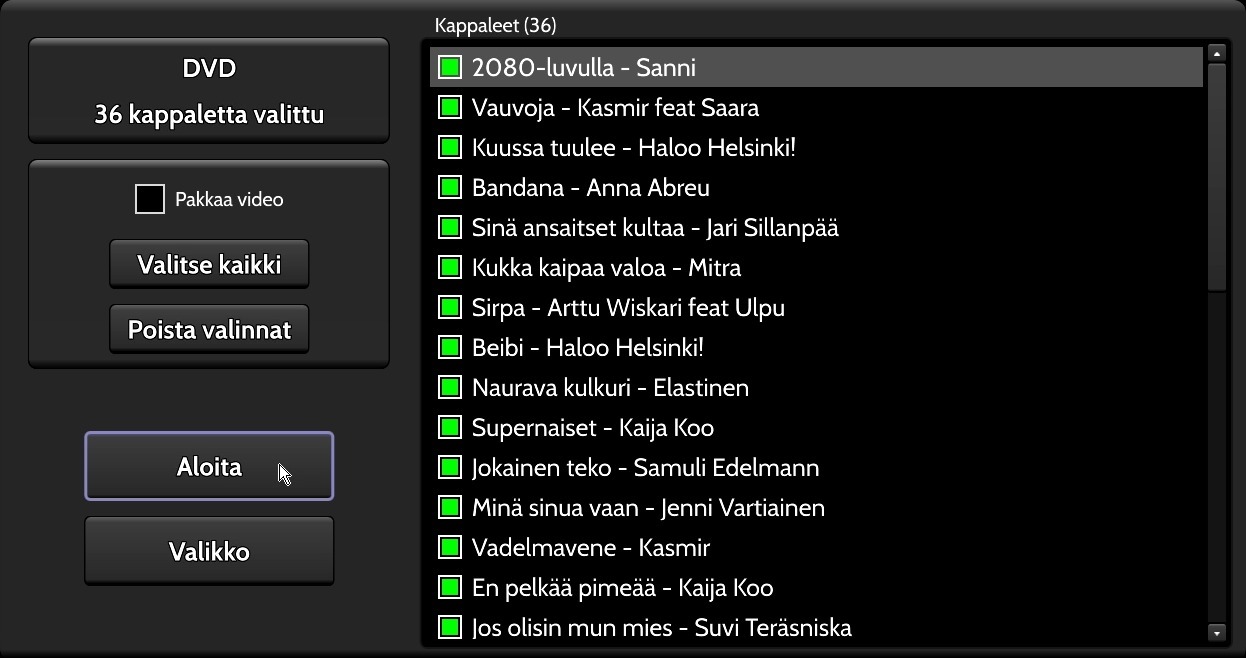The width and height of the screenshot is (1246, 658).
Task: Select Jokainen teko - Samuli Edelmann
Action: click(646, 468)
